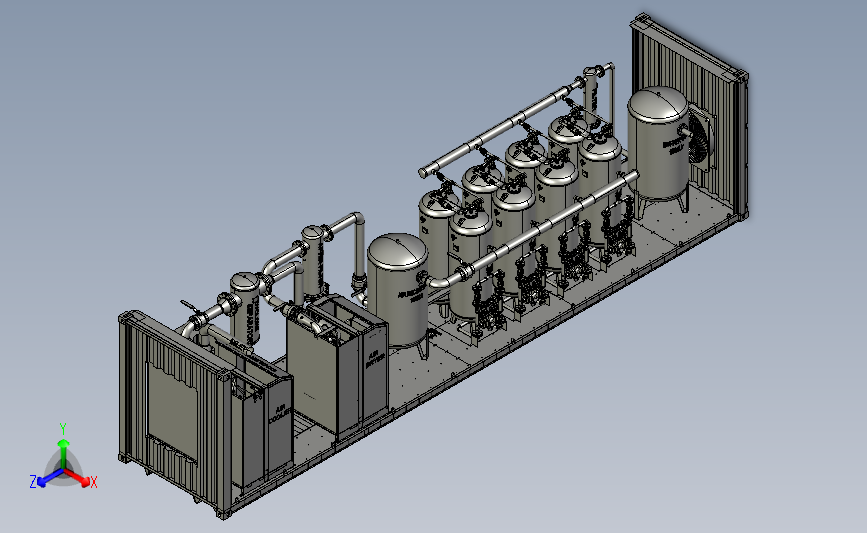
Task: Select the AIR DRYER label on the cabinet
Action: tap(375, 358)
